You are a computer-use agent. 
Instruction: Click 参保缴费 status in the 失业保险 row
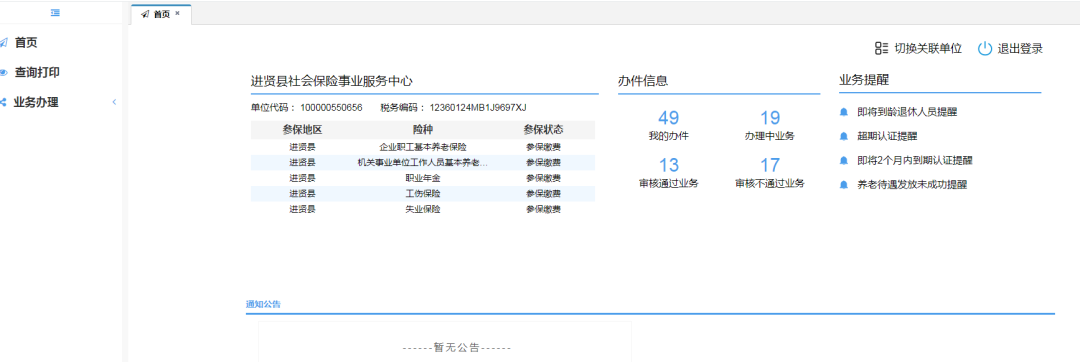tap(543, 209)
